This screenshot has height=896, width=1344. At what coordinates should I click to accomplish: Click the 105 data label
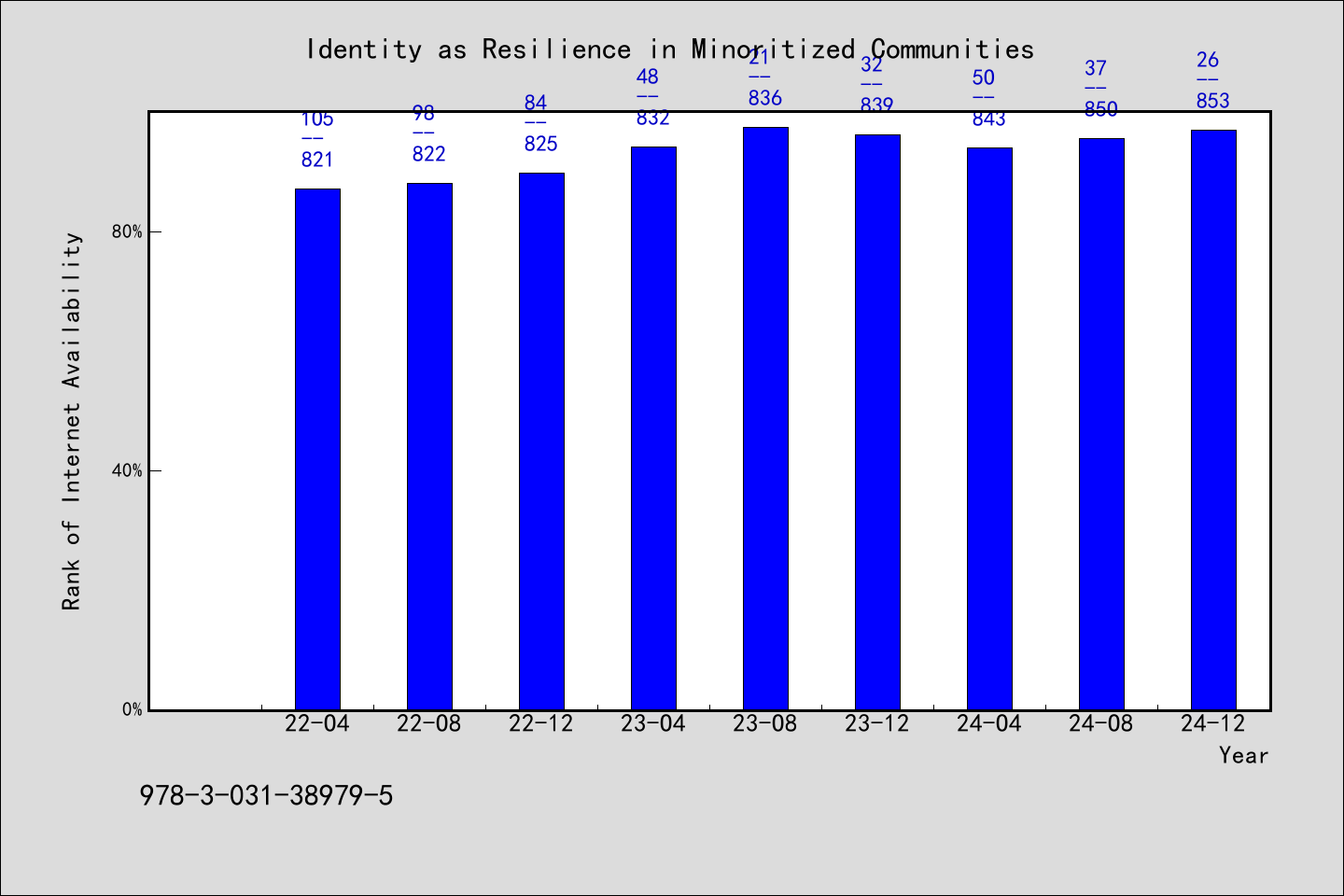coord(317,119)
